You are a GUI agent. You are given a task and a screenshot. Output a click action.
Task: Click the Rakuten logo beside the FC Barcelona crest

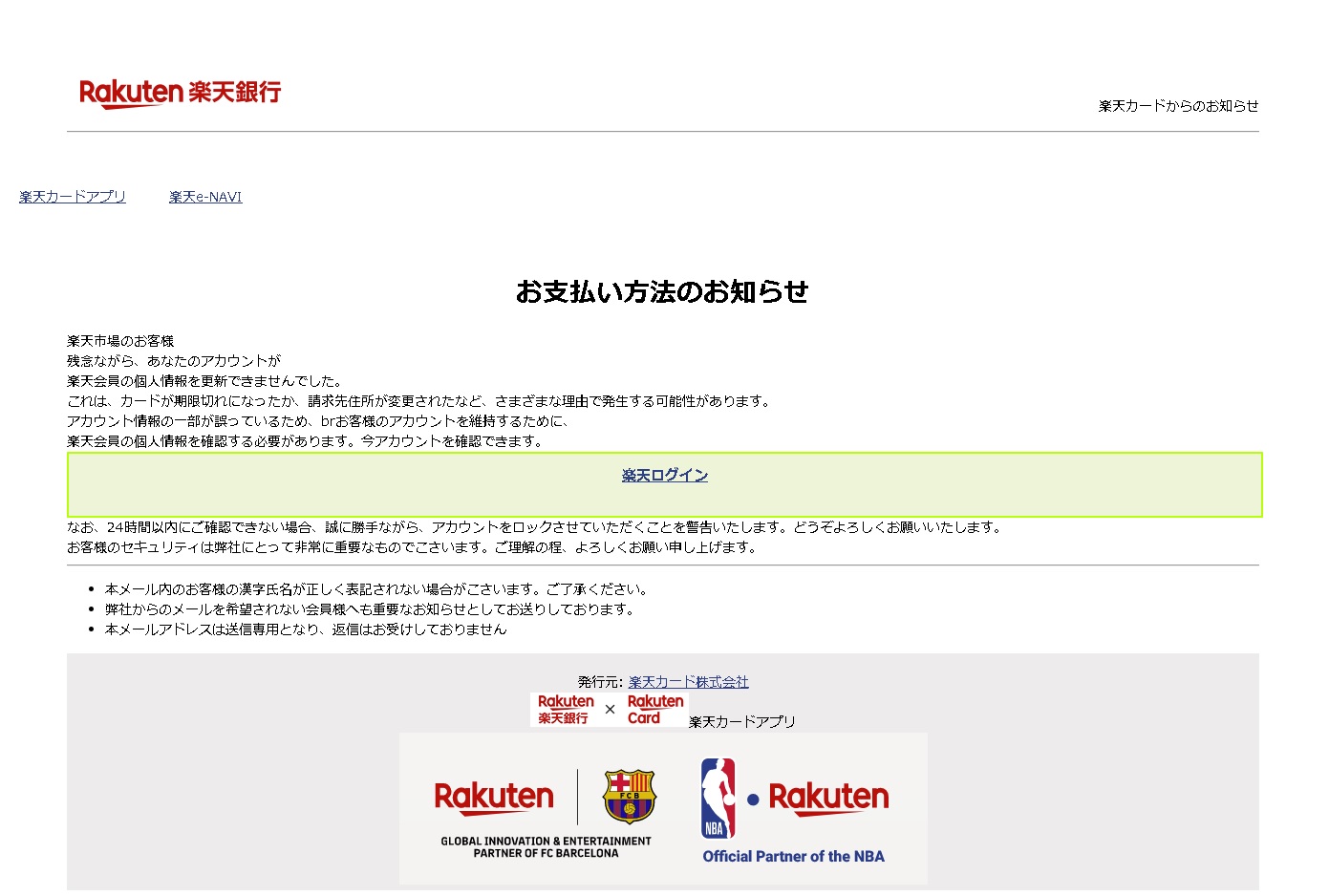click(494, 798)
